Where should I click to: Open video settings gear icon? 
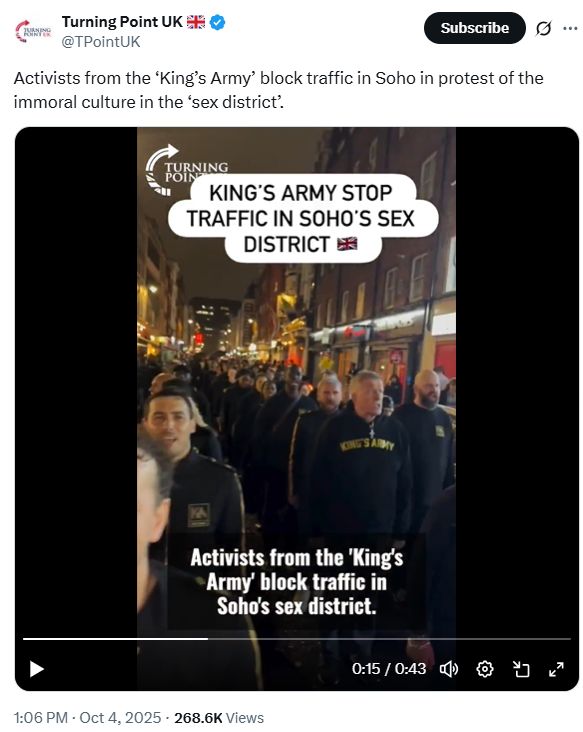[485, 669]
